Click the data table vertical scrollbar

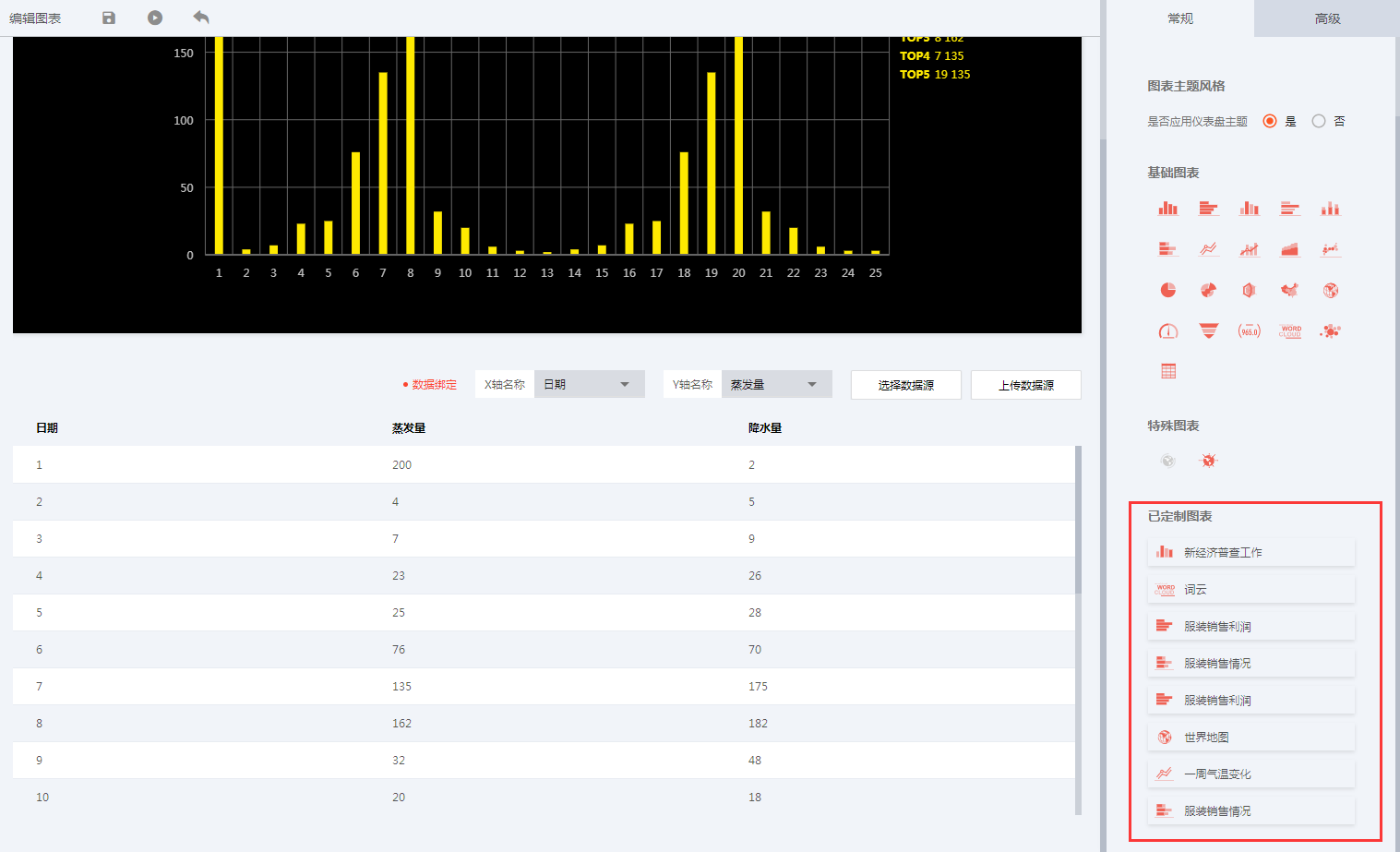(1078, 520)
